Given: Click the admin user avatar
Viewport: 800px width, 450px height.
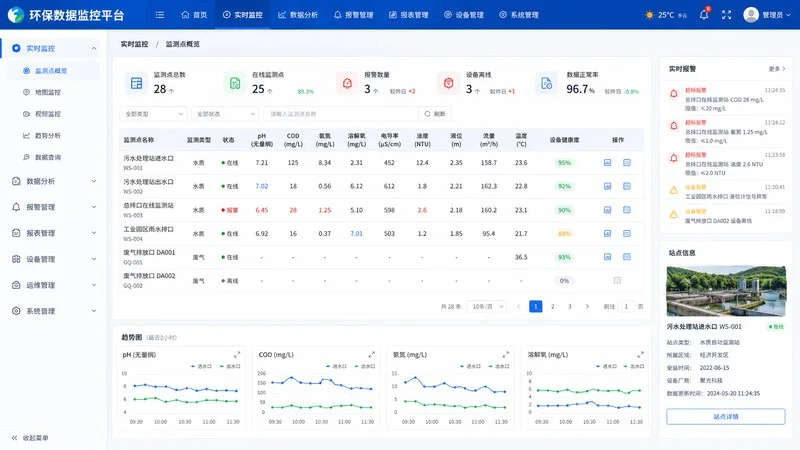Looking at the screenshot, I should coord(751,15).
